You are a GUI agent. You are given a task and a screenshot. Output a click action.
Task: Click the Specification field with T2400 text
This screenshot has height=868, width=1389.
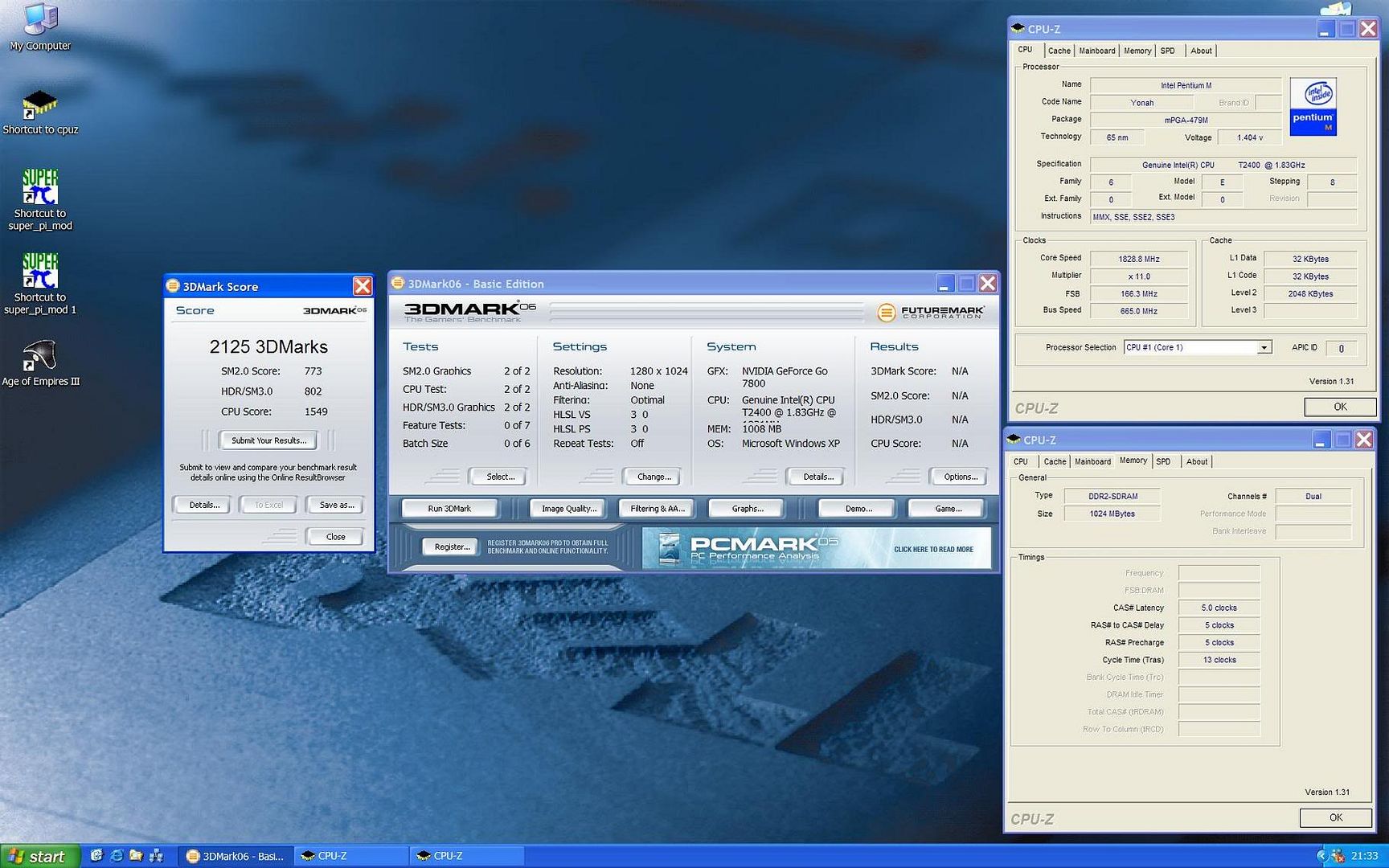[x=1223, y=165]
